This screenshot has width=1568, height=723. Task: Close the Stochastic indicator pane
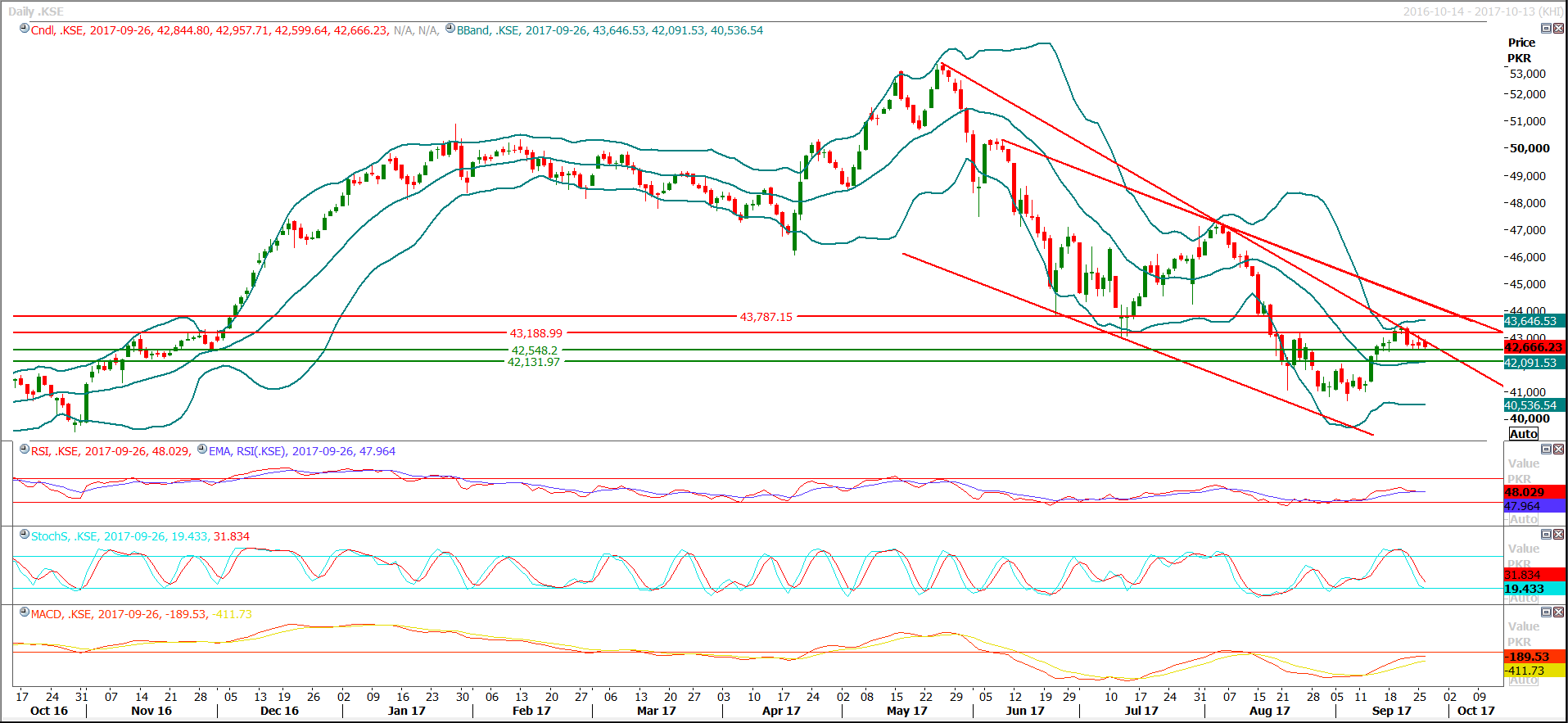tap(1559, 535)
